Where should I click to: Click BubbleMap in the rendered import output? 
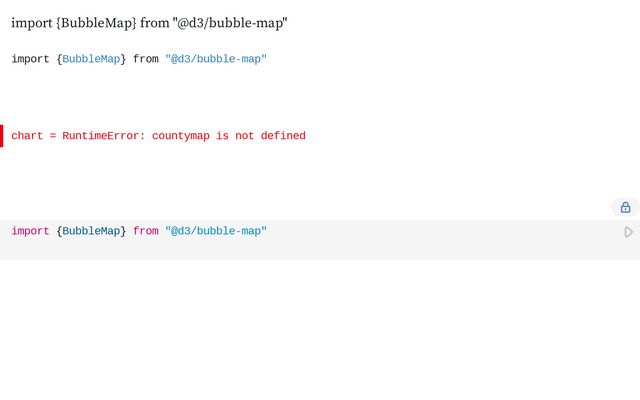coord(91,59)
